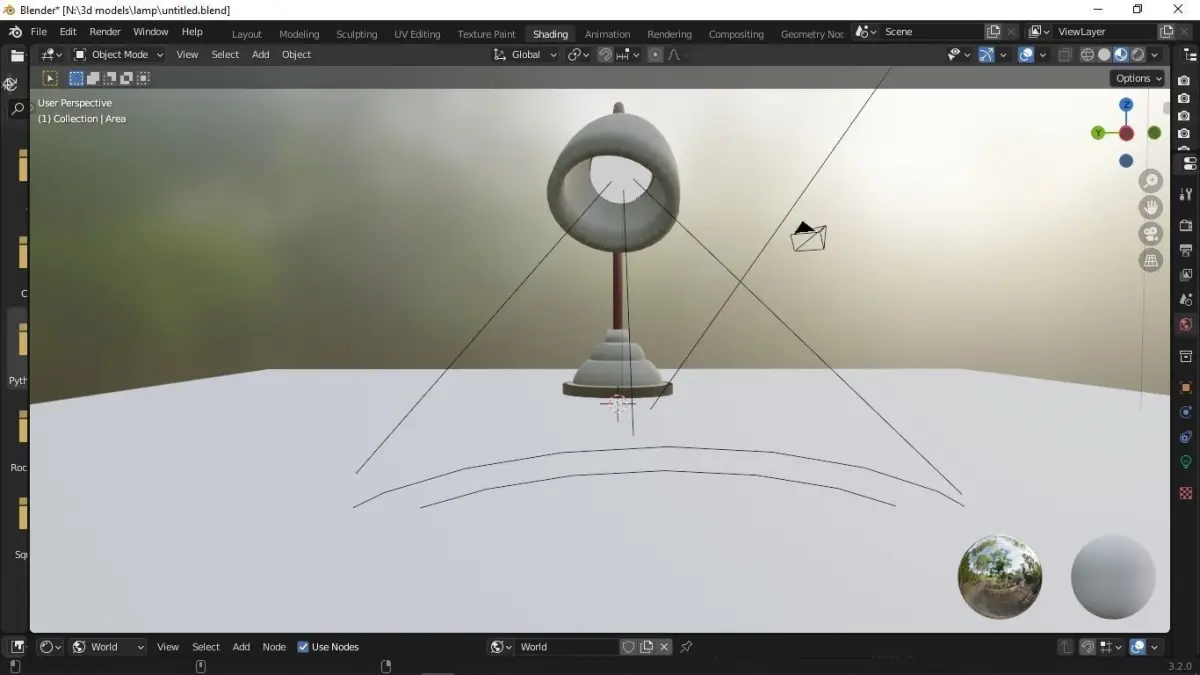Toggle X-ray mode button
Viewport: 1200px width, 675px height.
[x=1065, y=55]
